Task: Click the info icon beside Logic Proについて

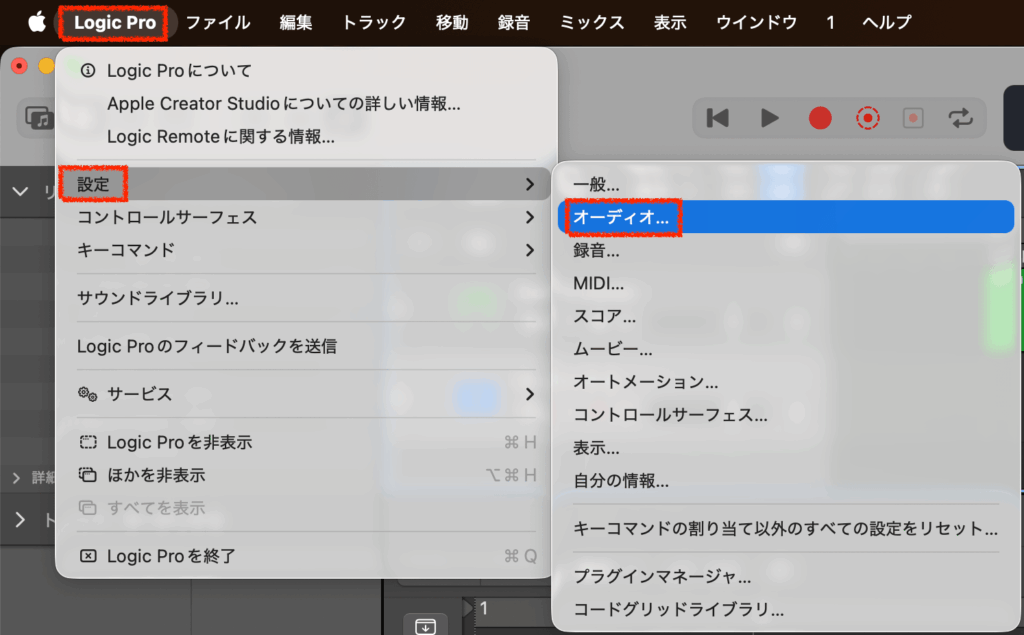Action: pyautogui.click(x=88, y=71)
